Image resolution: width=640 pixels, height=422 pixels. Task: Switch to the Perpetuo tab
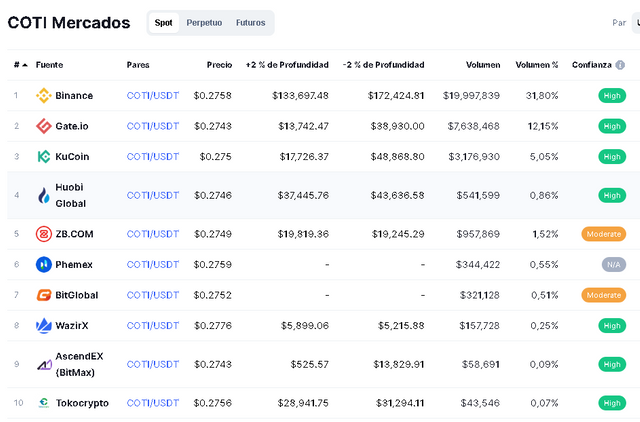pos(204,23)
